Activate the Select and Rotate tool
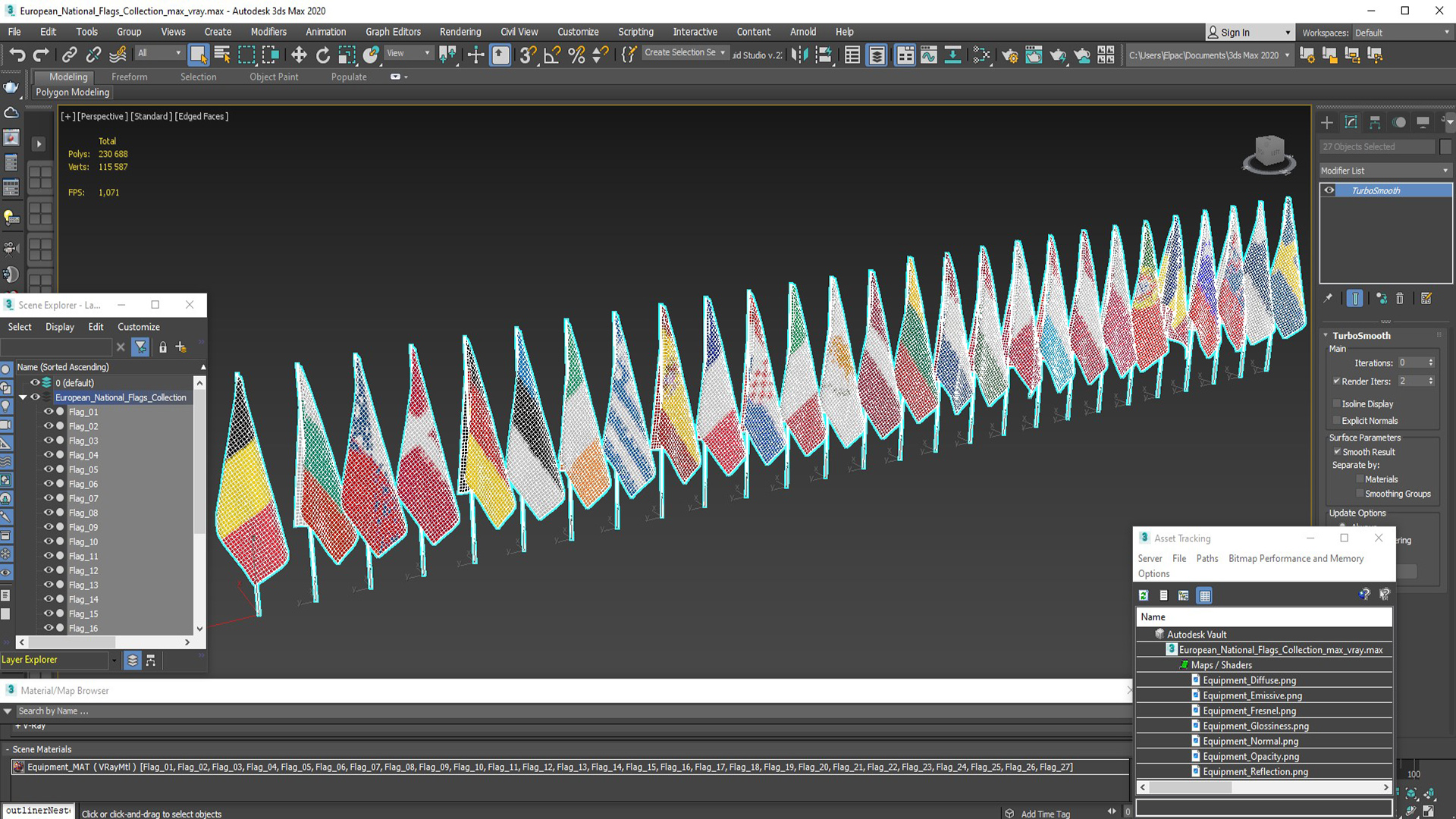The image size is (1456, 819). point(323,55)
